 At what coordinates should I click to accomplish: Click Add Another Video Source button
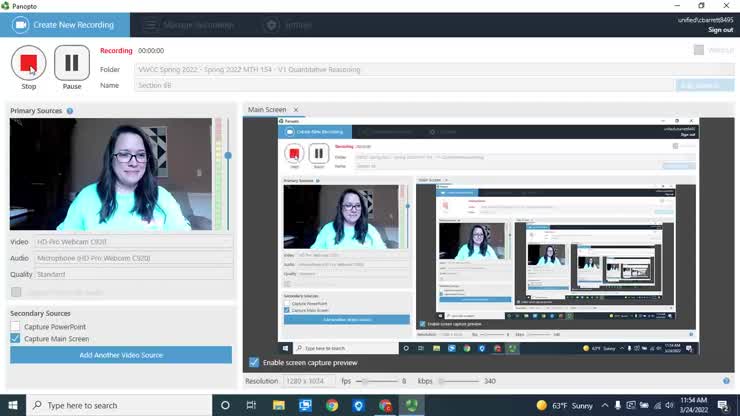pos(121,355)
